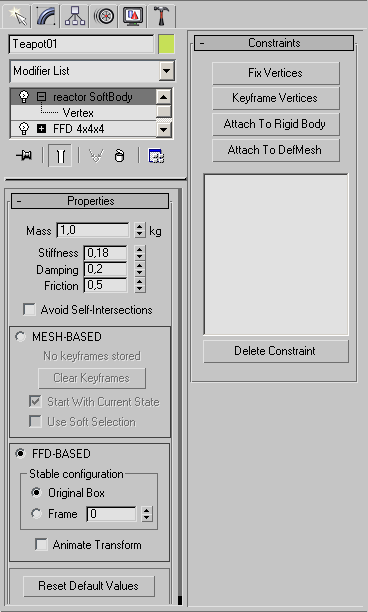Click the Fix Vertices button
This screenshot has height=612, width=368.
pos(276,73)
